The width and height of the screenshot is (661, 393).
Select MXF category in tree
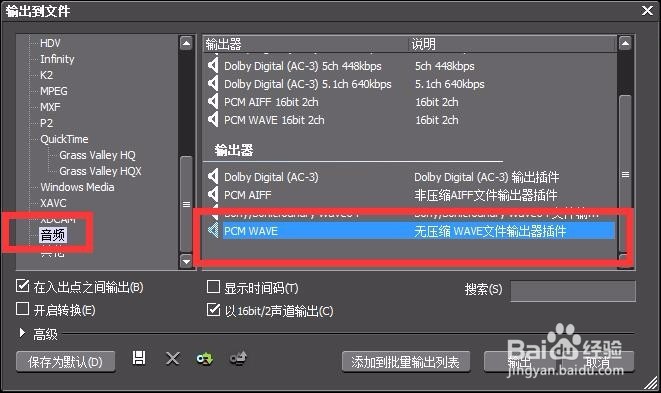tap(50, 107)
